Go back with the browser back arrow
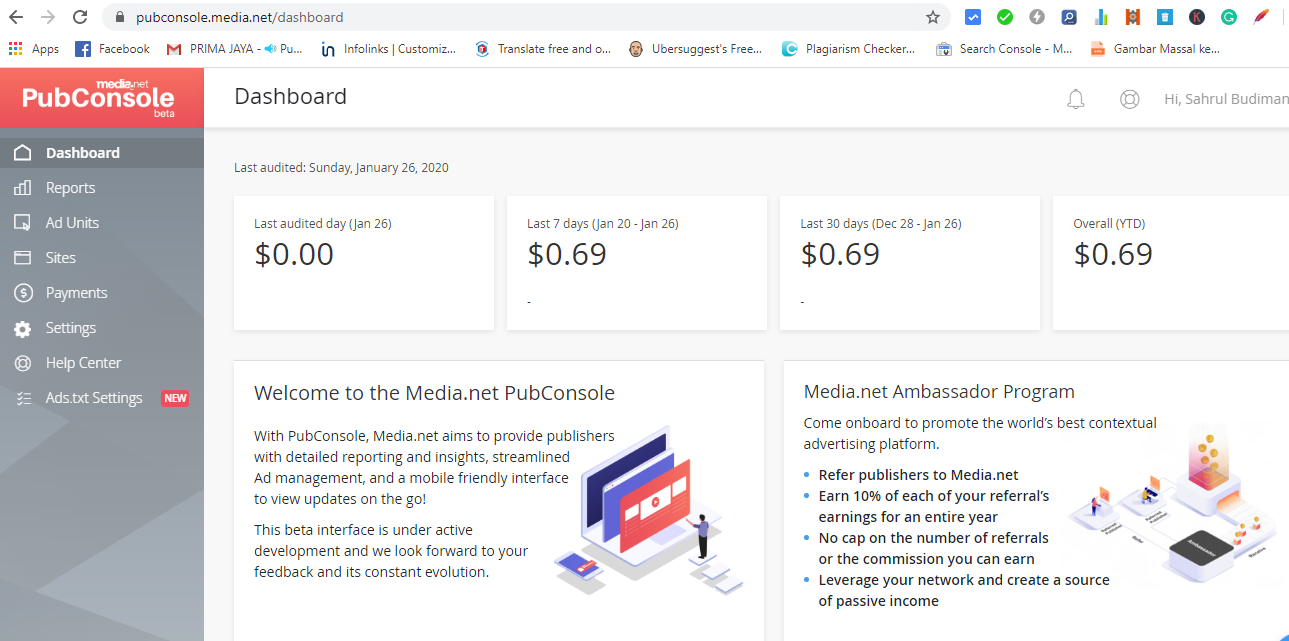1289x641 pixels. pos(16,17)
